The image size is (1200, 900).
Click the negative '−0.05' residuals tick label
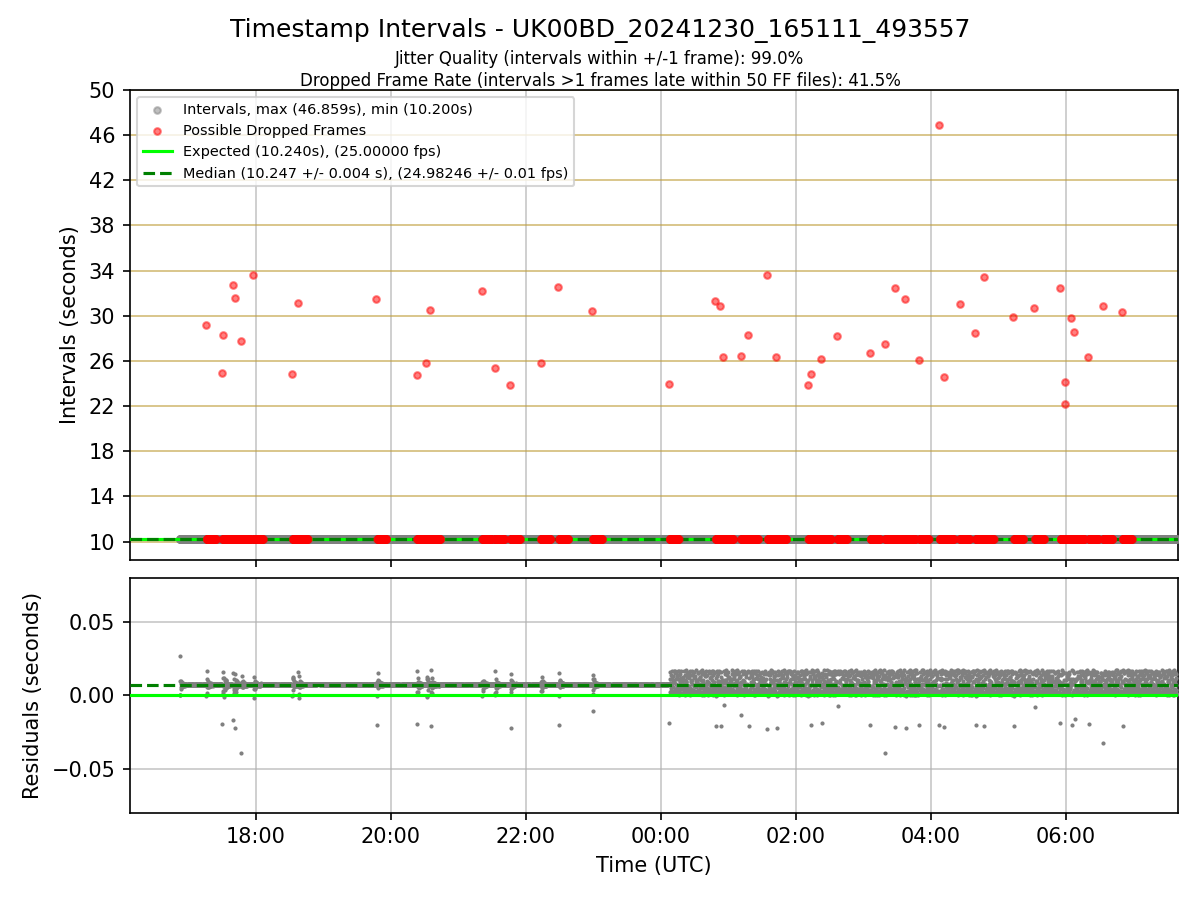coord(84,769)
